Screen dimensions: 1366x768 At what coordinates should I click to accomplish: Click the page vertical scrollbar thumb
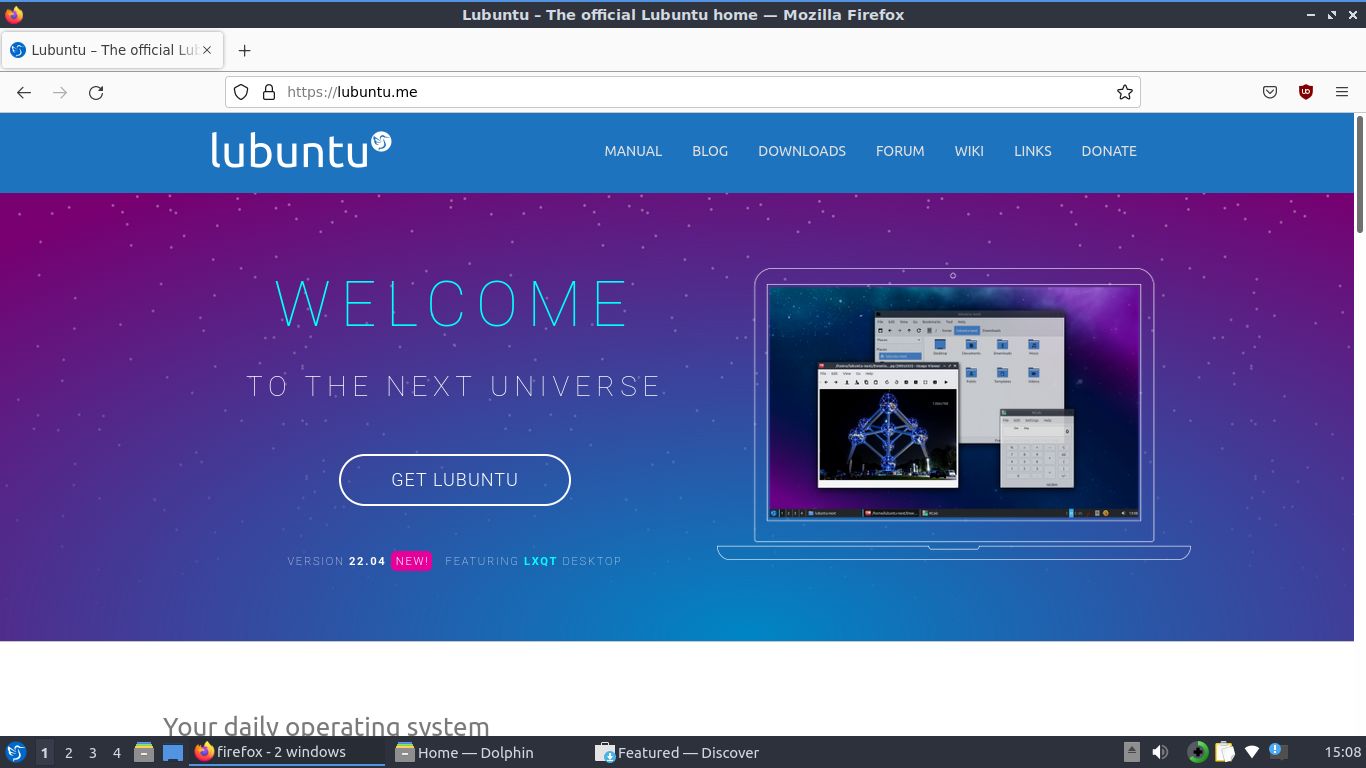point(1360,175)
